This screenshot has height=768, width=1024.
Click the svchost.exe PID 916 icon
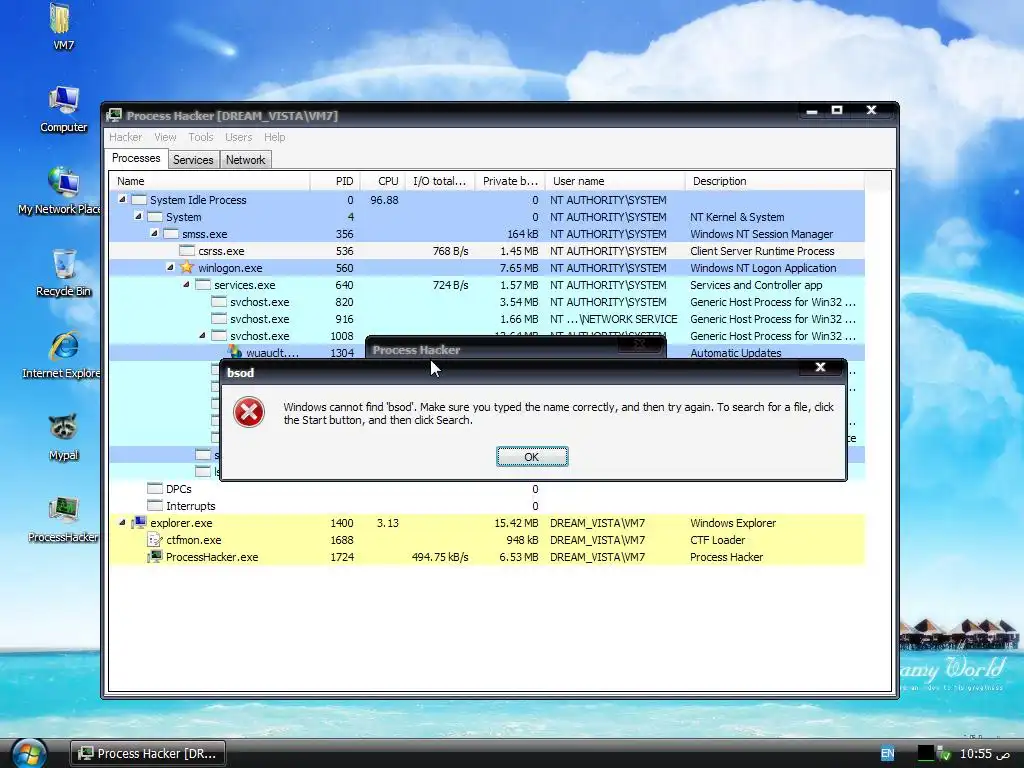point(219,318)
